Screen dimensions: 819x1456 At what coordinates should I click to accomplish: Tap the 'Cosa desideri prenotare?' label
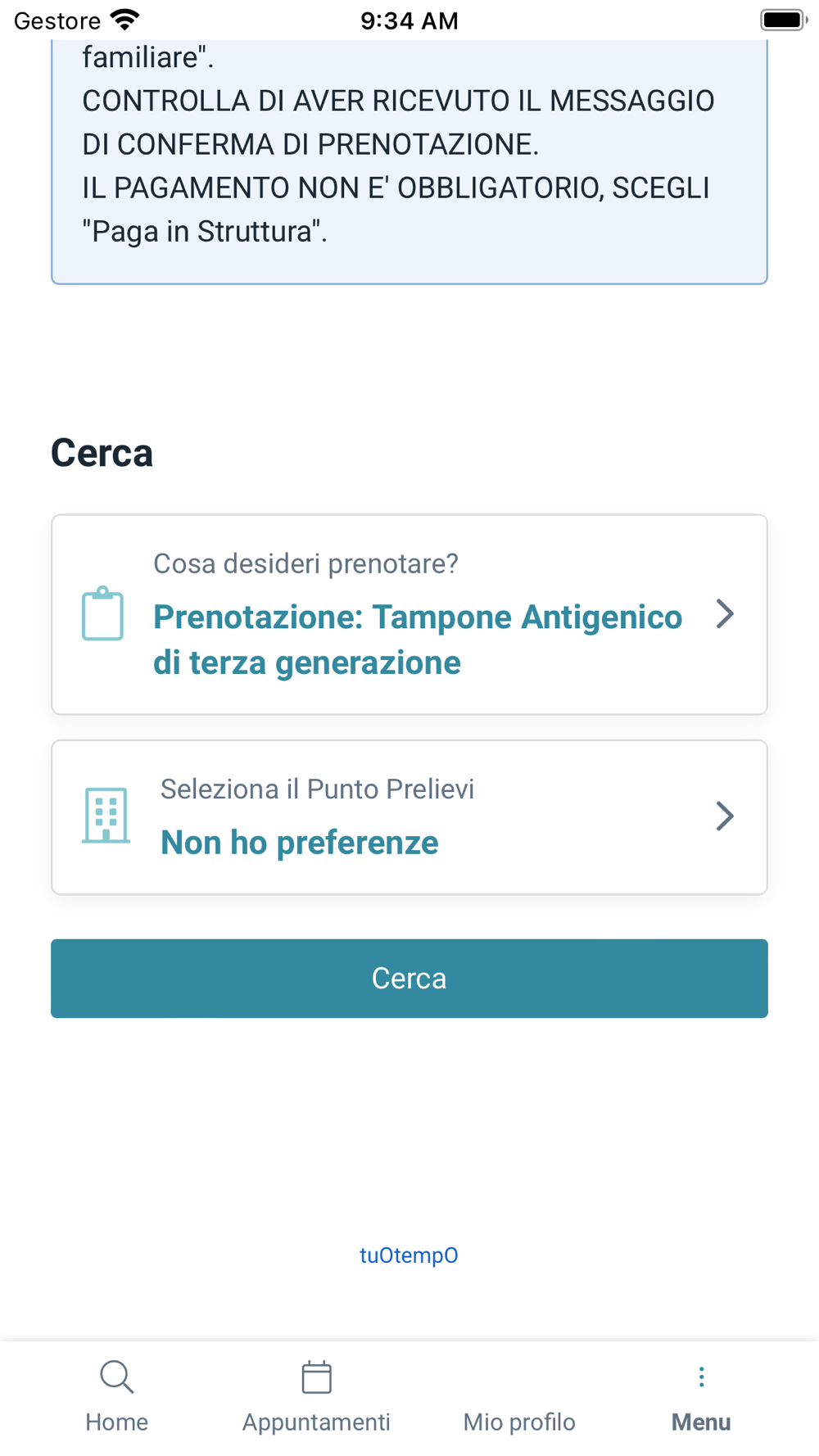[305, 563]
